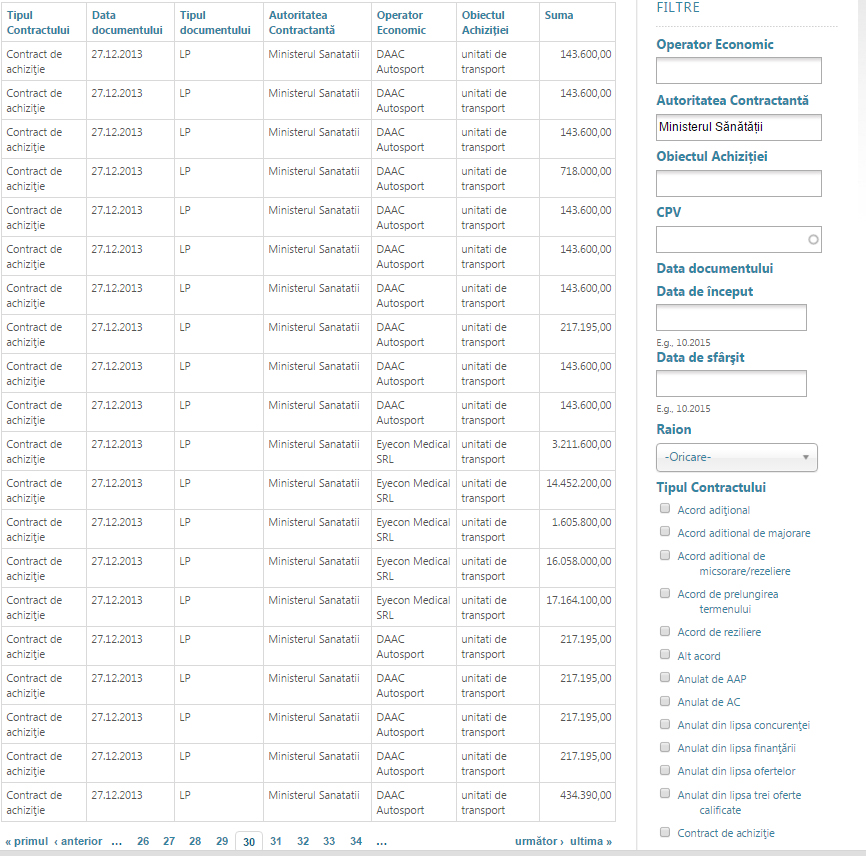Click the 'Data de sfârșit' input field
866x856 pixels.
pyautogui.click(x=731, y=384)
